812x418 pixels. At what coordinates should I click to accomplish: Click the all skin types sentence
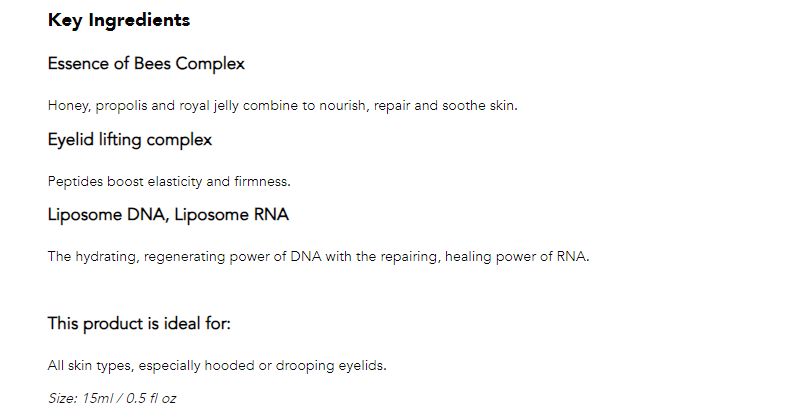point(217,366)
